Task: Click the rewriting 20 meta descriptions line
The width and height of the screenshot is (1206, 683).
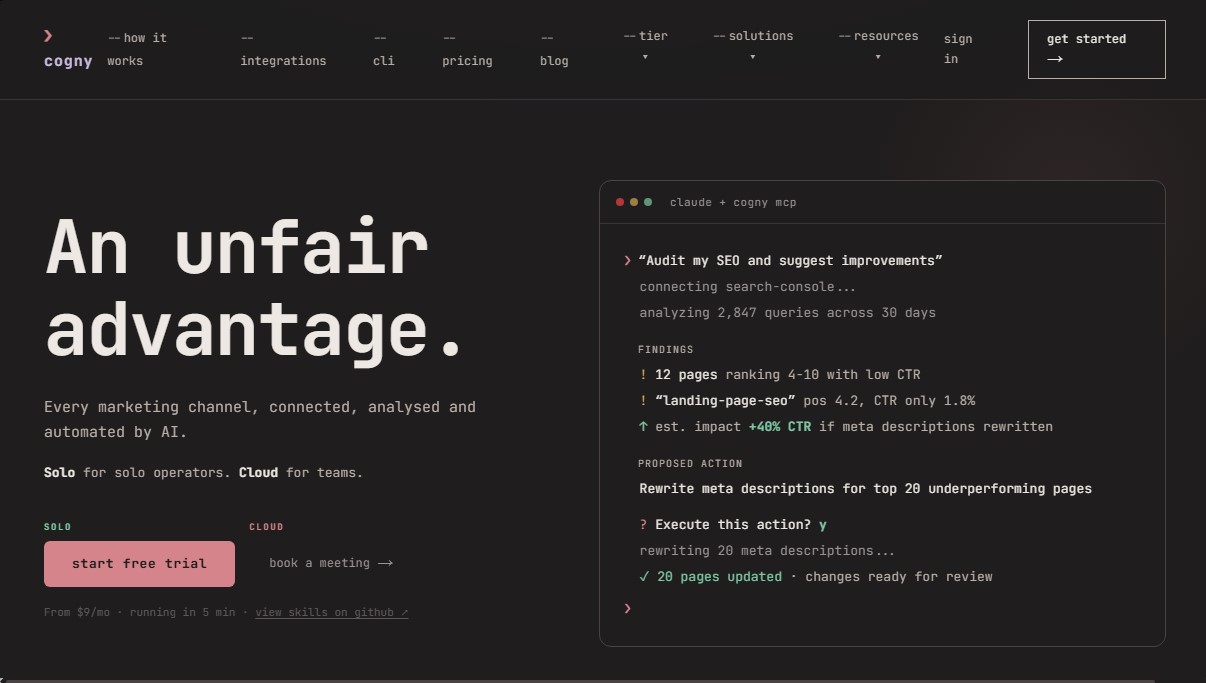Action: (x=767, y=551)
